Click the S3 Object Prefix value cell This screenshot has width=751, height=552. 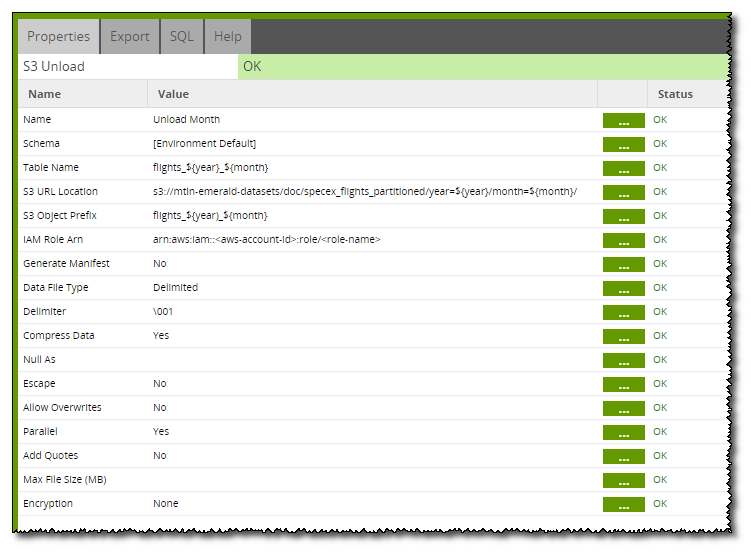[373, 215]
